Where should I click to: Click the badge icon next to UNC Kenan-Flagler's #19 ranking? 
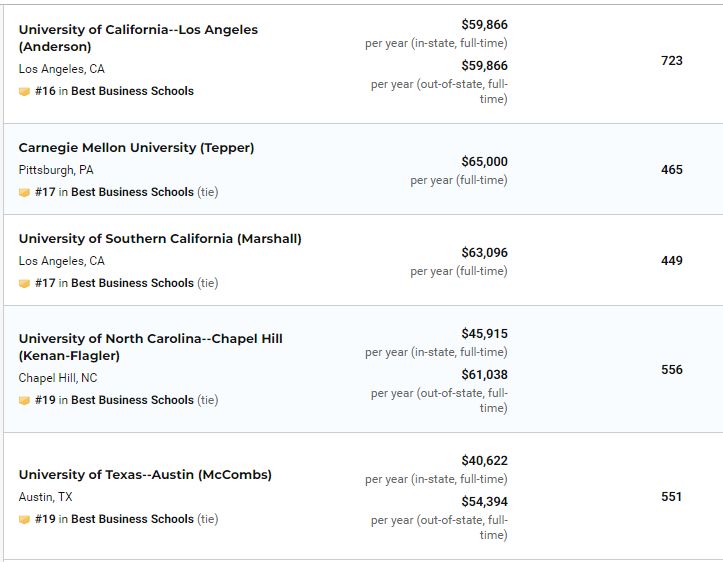point(24,400)
